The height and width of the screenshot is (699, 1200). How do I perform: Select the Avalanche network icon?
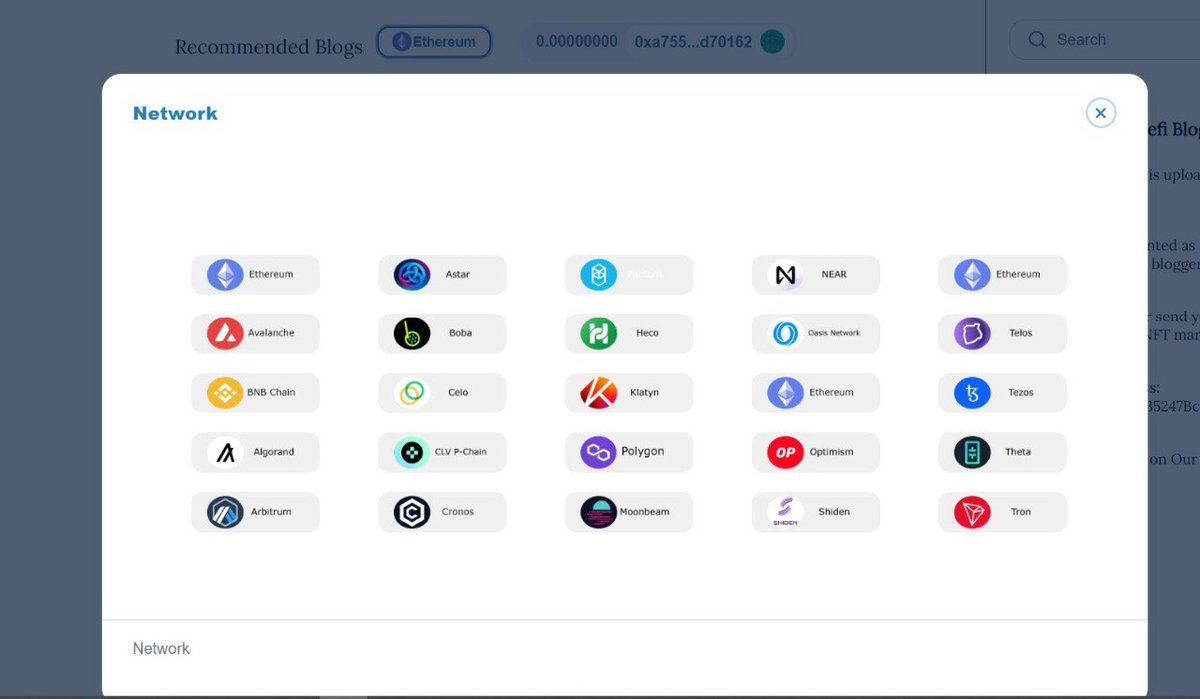(x=225, y=333)
